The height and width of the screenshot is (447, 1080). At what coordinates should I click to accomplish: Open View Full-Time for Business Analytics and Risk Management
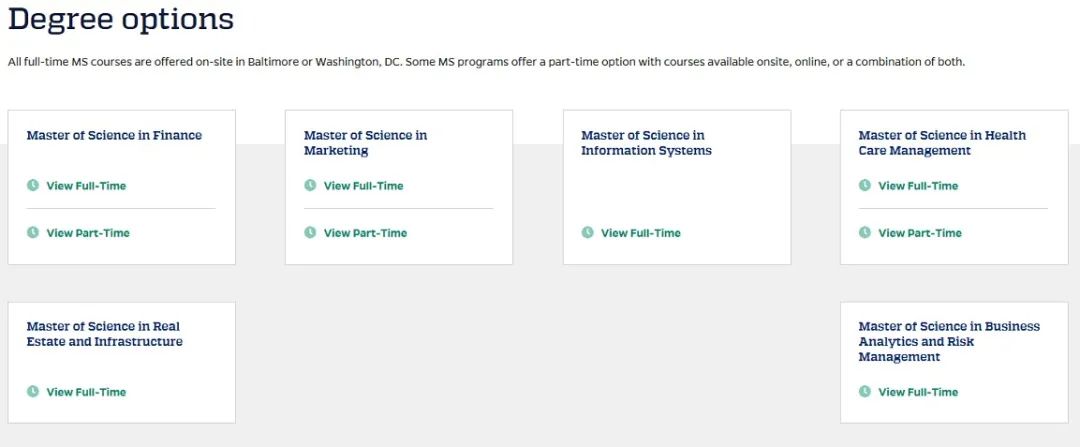click(x=918, y=392)
